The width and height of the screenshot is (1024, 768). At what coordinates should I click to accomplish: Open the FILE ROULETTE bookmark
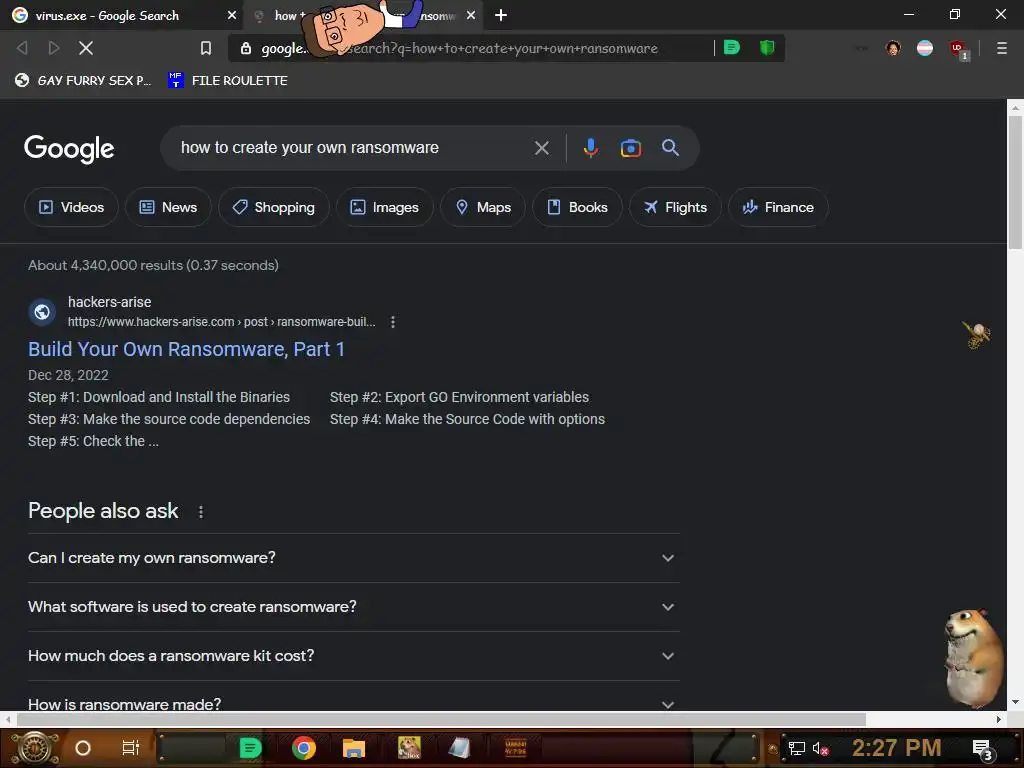[228, 80]
